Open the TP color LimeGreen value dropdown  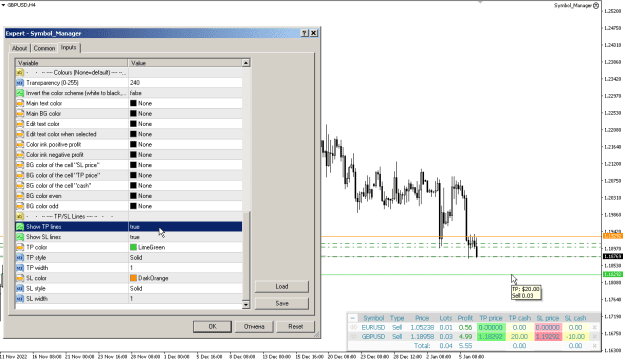pyautogui.click(x=185, y=247)
